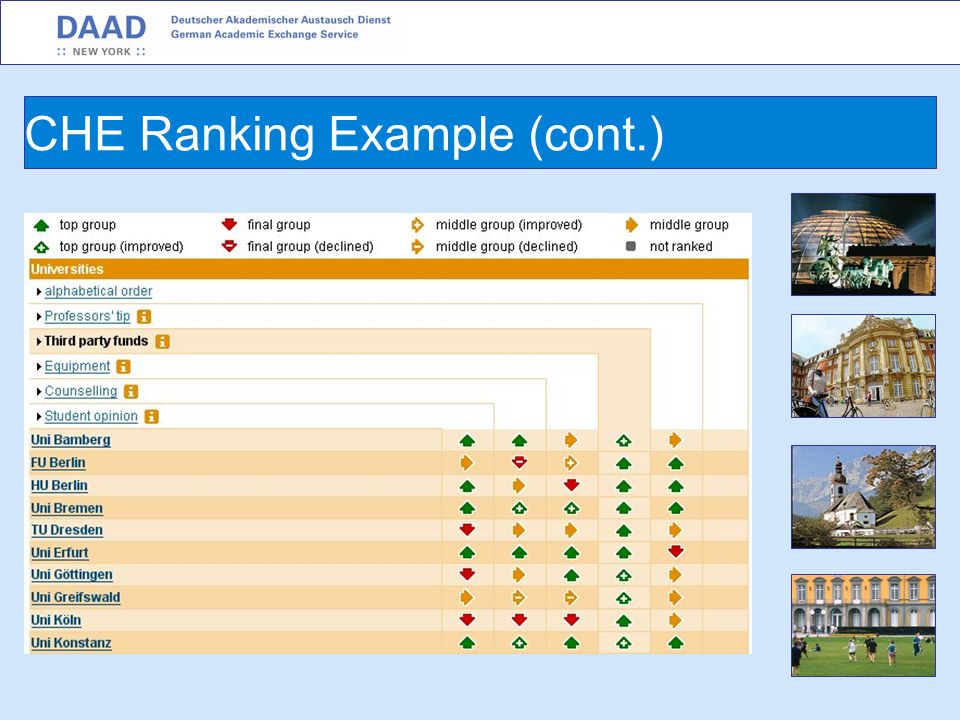
Task: Click Uni Göttingen's Third party funds improved icon
Action: [x=623, y=575]
